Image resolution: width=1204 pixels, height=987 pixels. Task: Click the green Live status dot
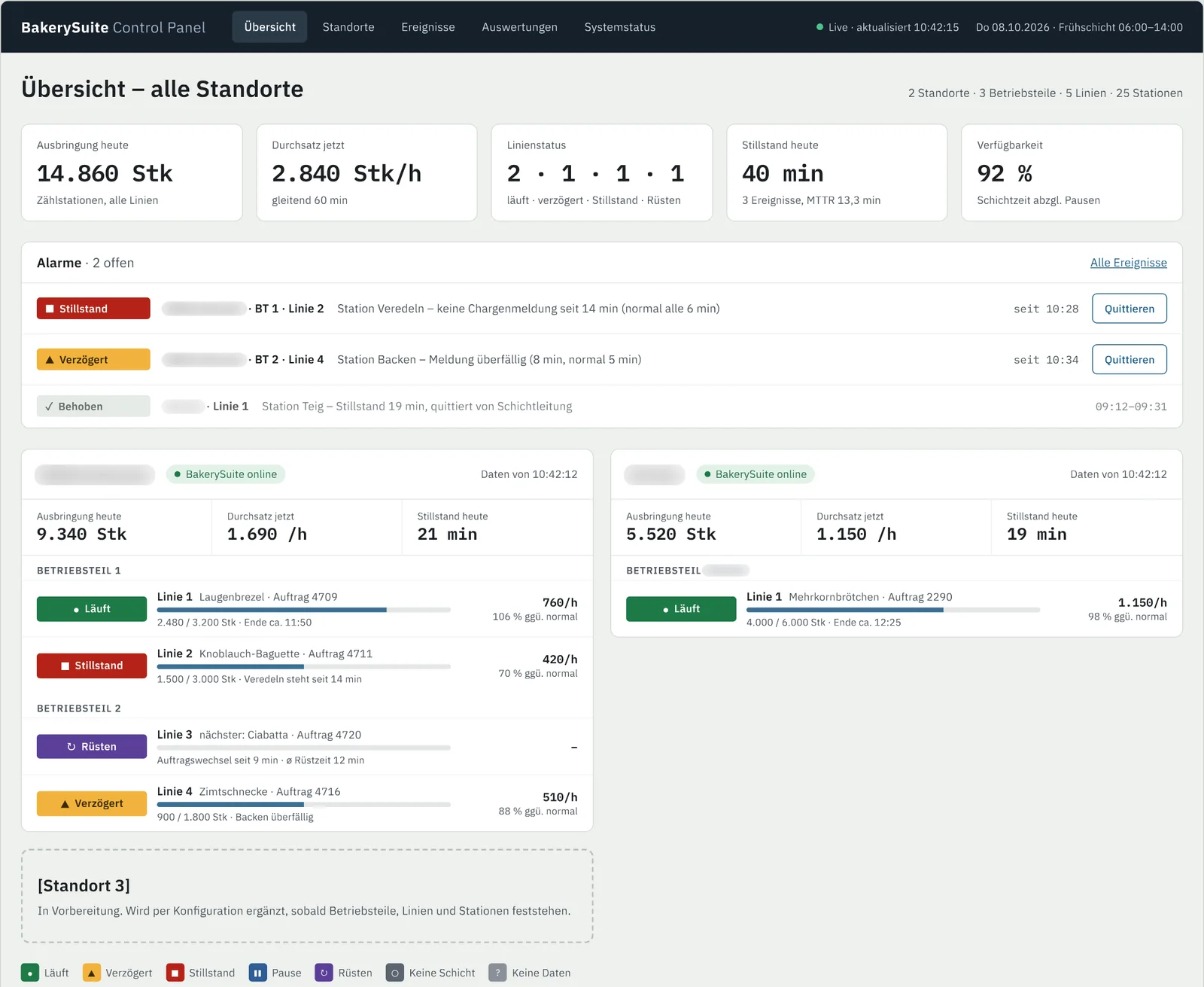pos(819,27)
